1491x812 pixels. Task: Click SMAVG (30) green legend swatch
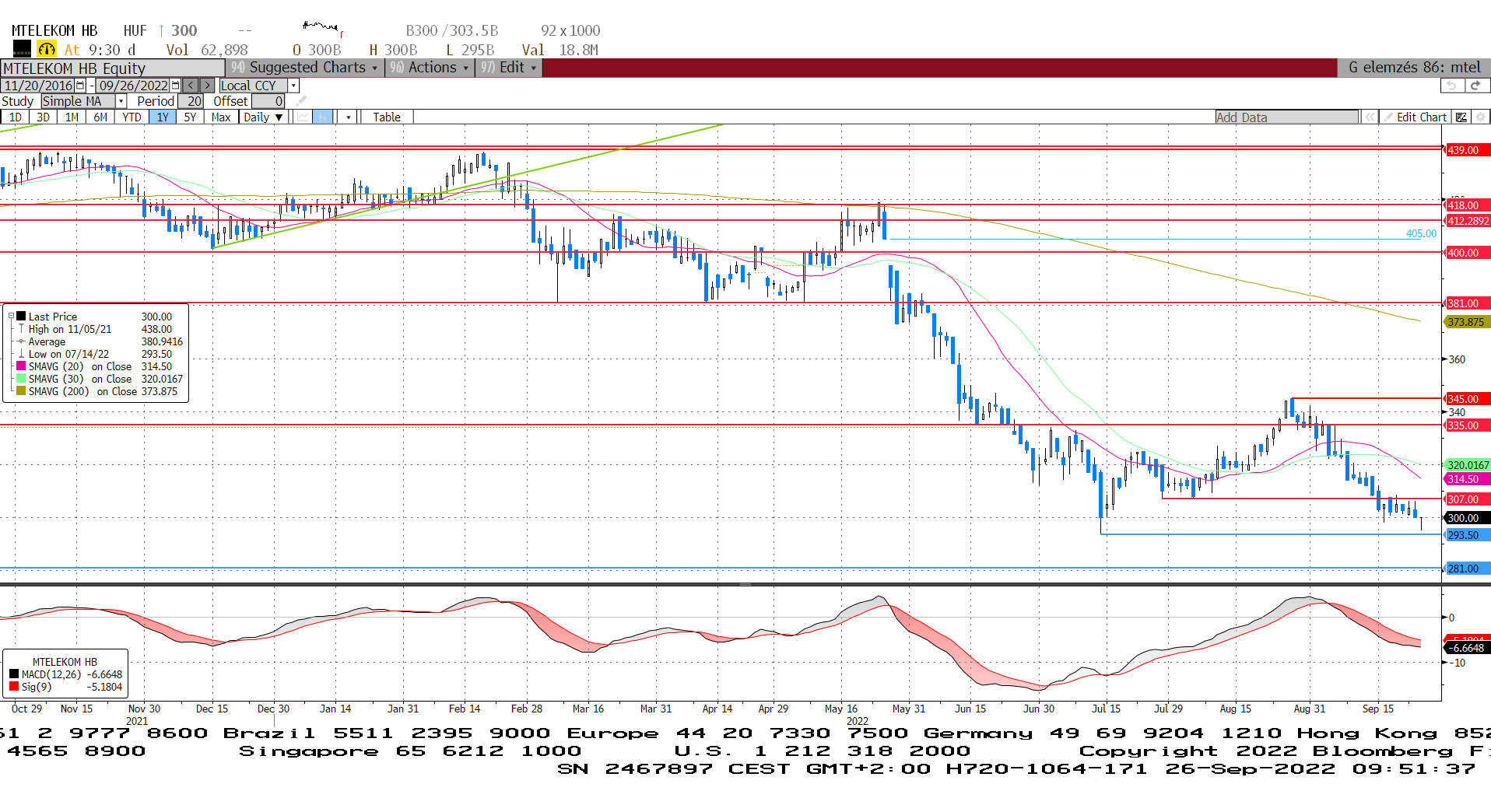pyautogui.click(x=21, y=379)
